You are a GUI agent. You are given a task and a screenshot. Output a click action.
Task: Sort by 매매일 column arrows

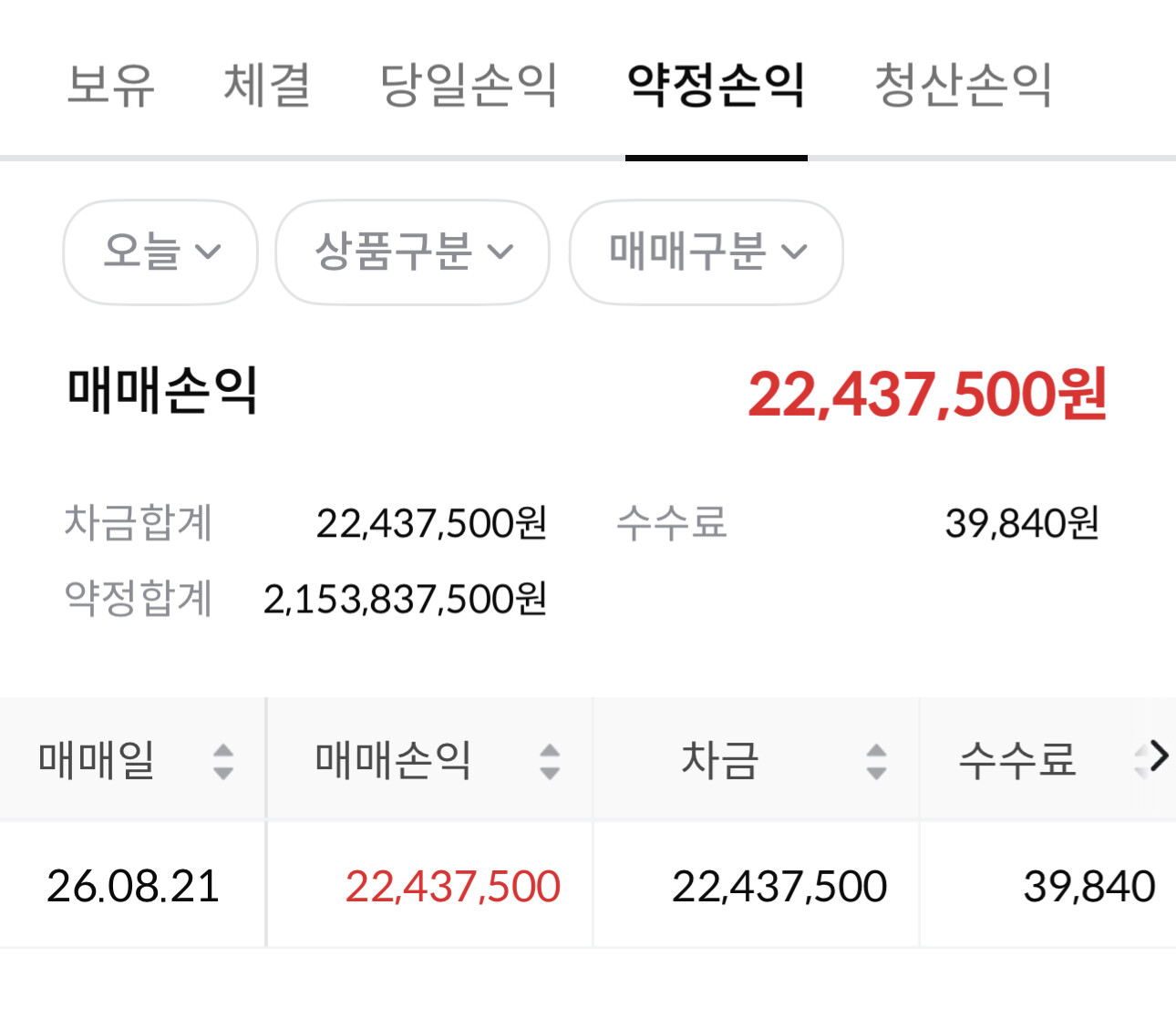(223, 761)
